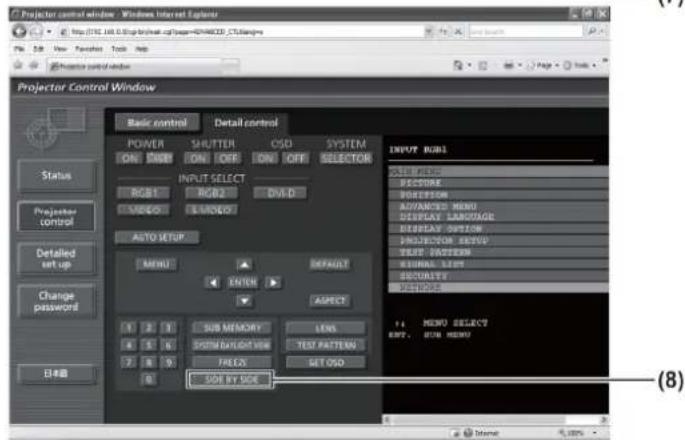
Task: Open the zoom level dropdown in status bar
Action: click(596, 433)
